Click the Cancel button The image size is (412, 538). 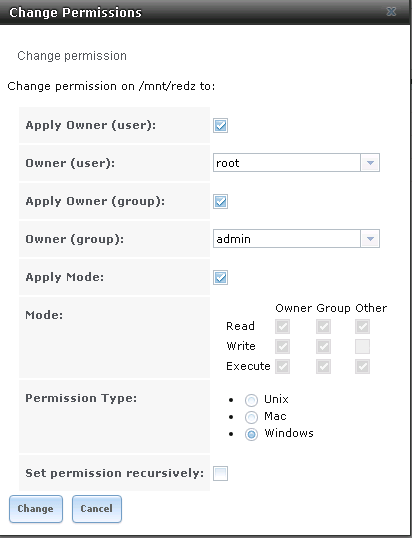pos(97,509)
